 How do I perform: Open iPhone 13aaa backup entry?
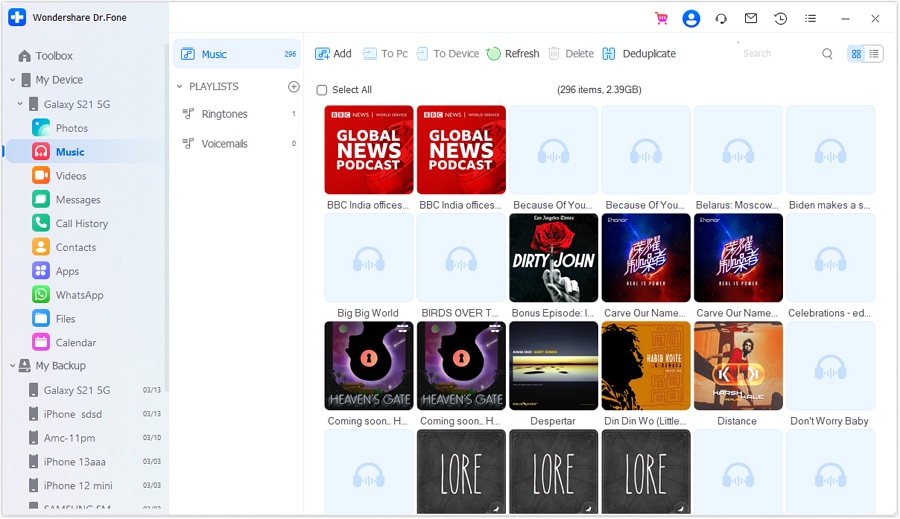95,462
